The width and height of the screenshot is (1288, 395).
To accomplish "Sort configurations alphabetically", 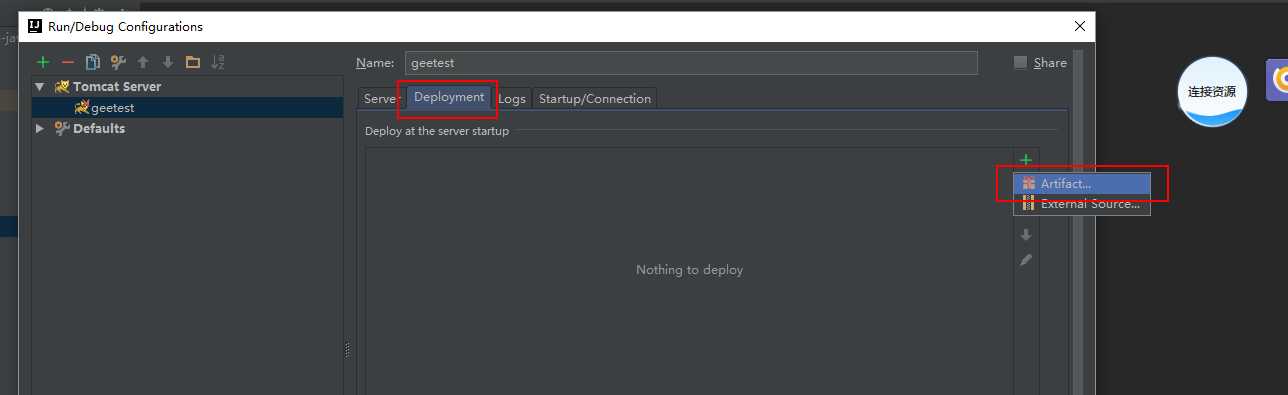I will (218, 62).
